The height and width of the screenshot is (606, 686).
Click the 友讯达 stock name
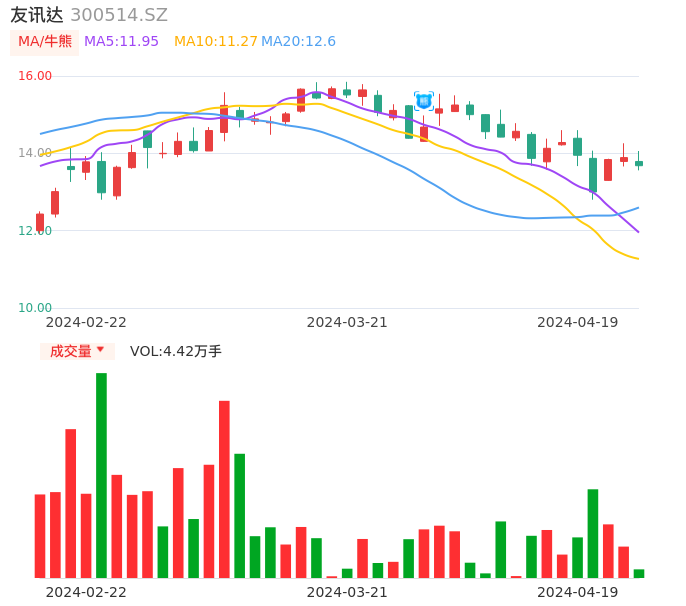pos(37,15)
